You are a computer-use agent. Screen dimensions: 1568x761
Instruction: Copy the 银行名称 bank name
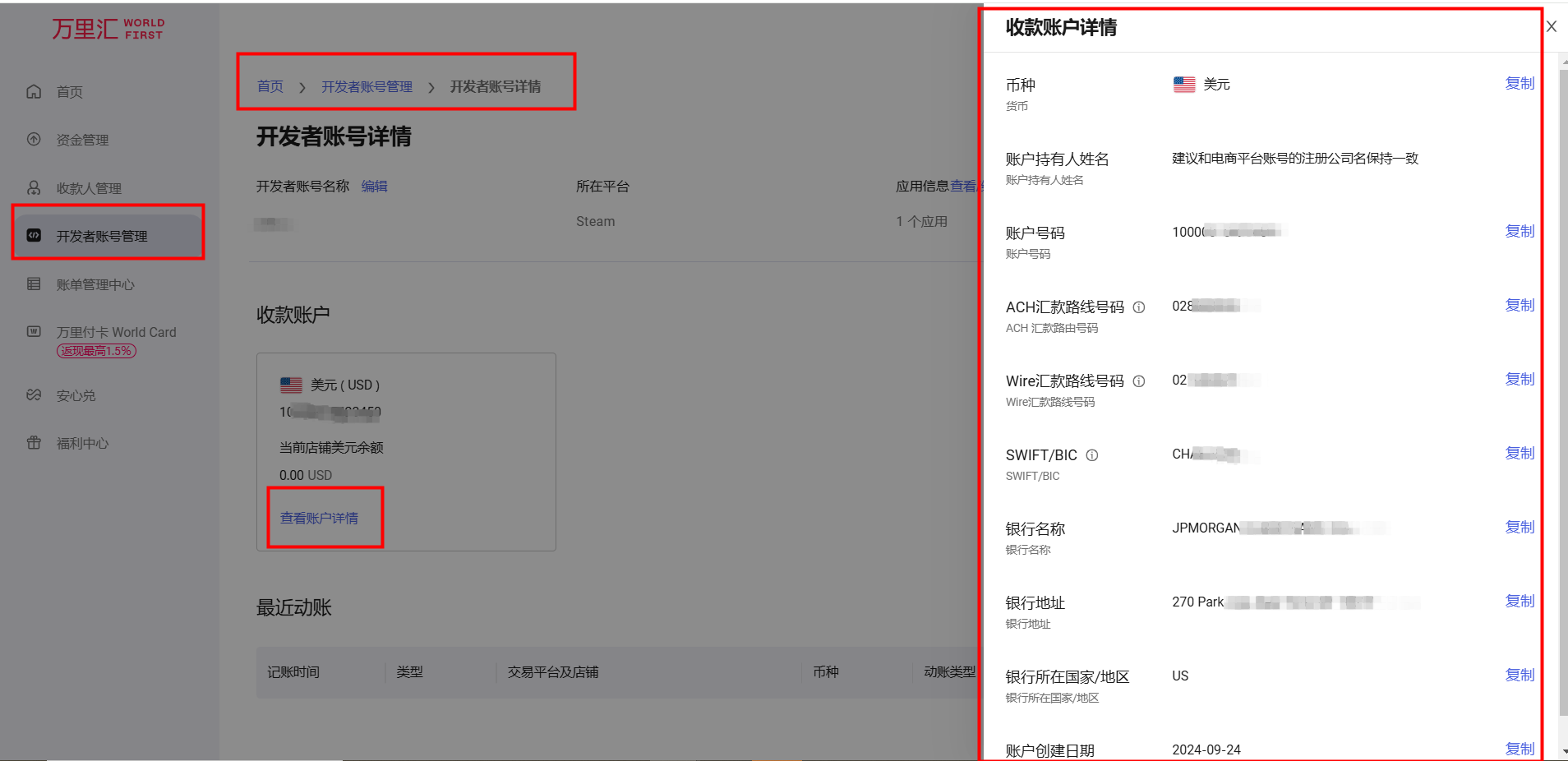tap(1520, 527)
